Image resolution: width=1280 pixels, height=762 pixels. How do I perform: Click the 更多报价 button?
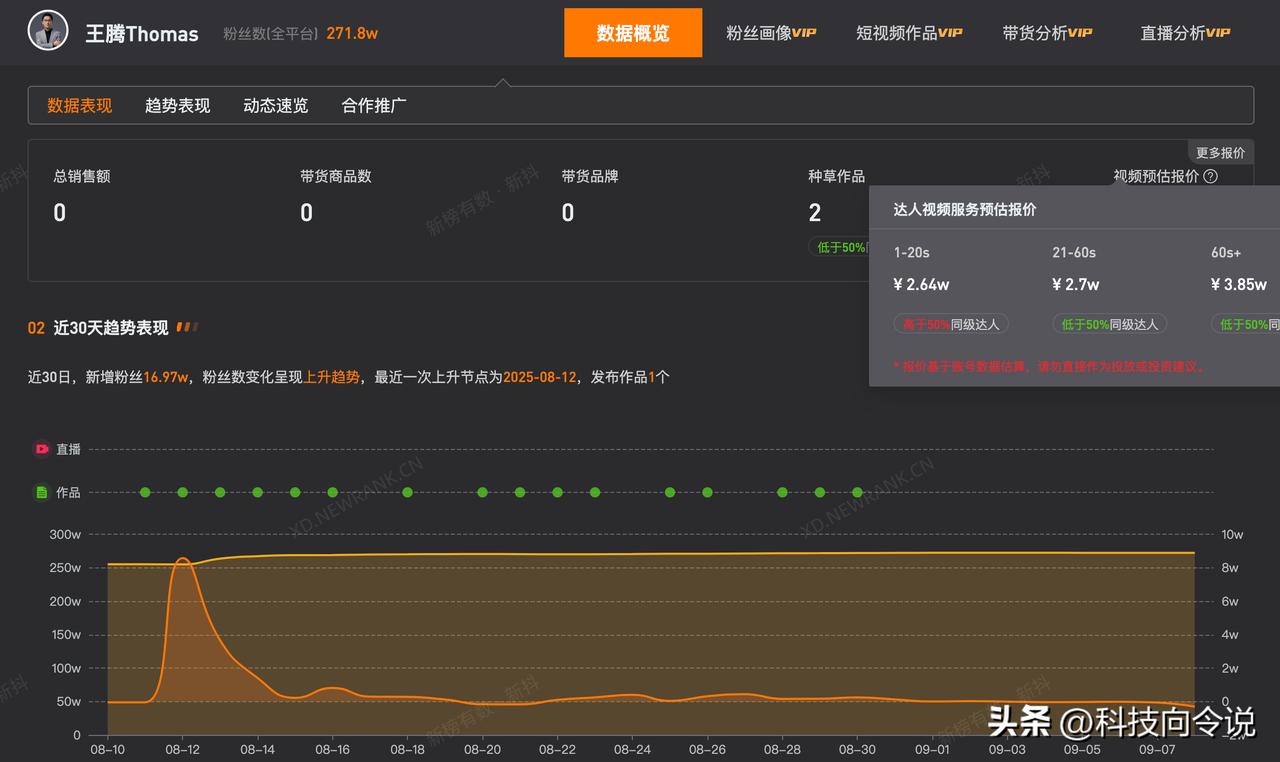tap(1220, 153)
